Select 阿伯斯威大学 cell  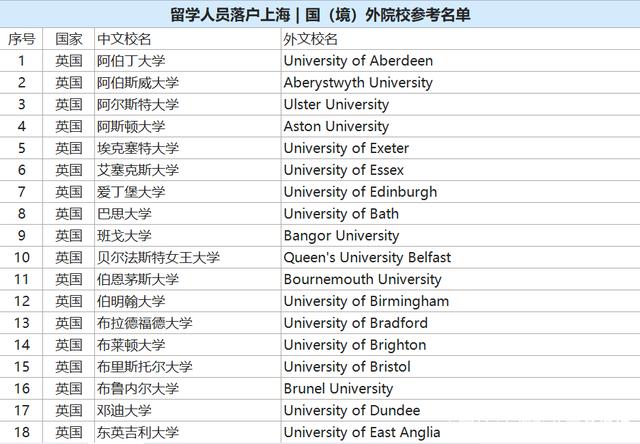pos(188,83)
